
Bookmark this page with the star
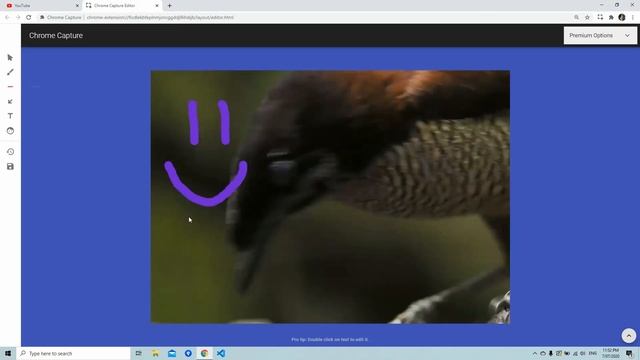(x=587, y=18)
